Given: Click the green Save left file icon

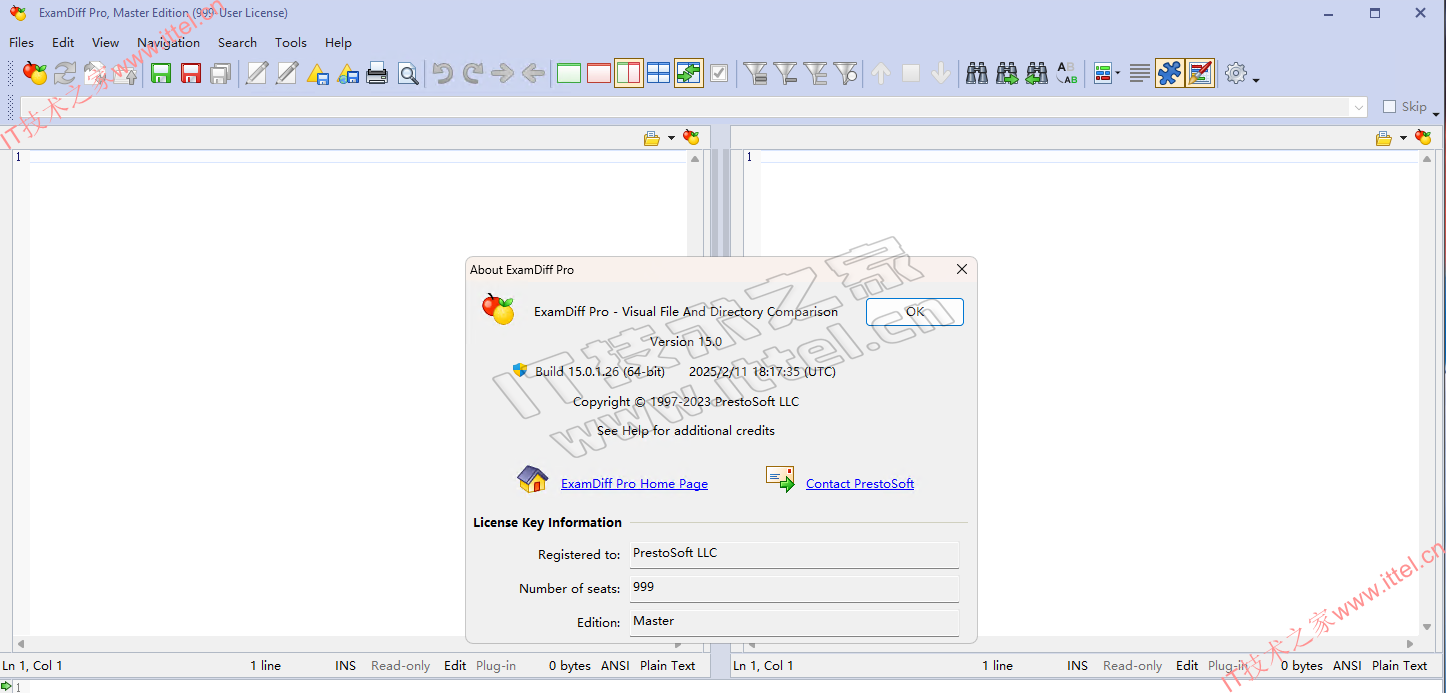Looking at the screenshot, I should [161, 73].
